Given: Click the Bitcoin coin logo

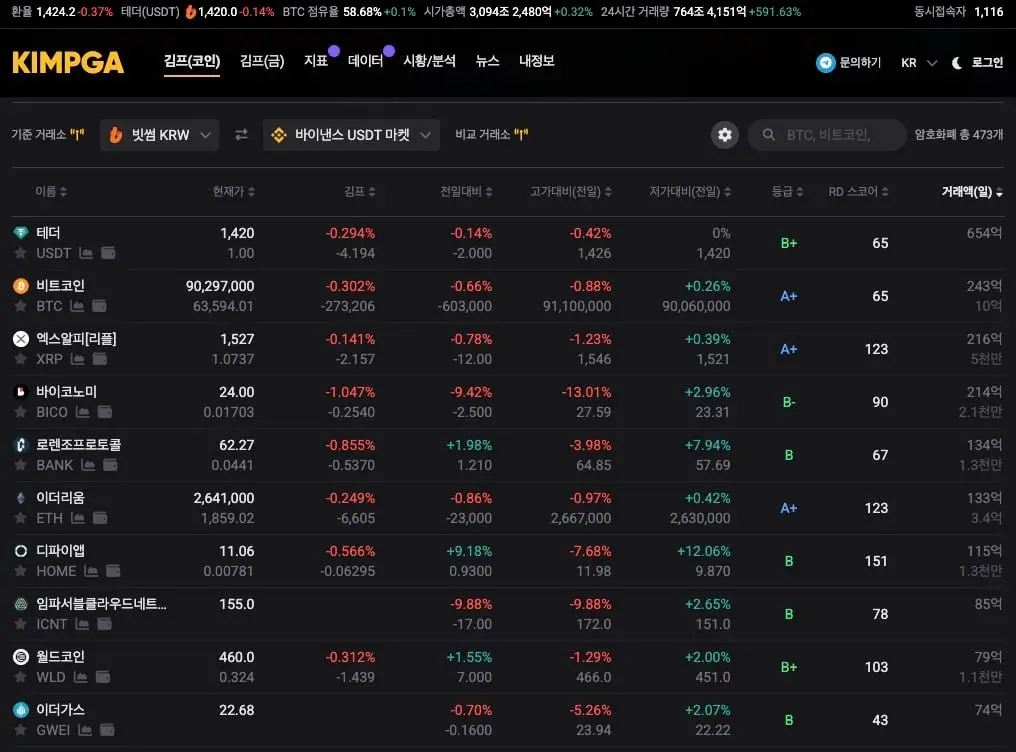Looking at the screenshot, I should click(21, 286).
